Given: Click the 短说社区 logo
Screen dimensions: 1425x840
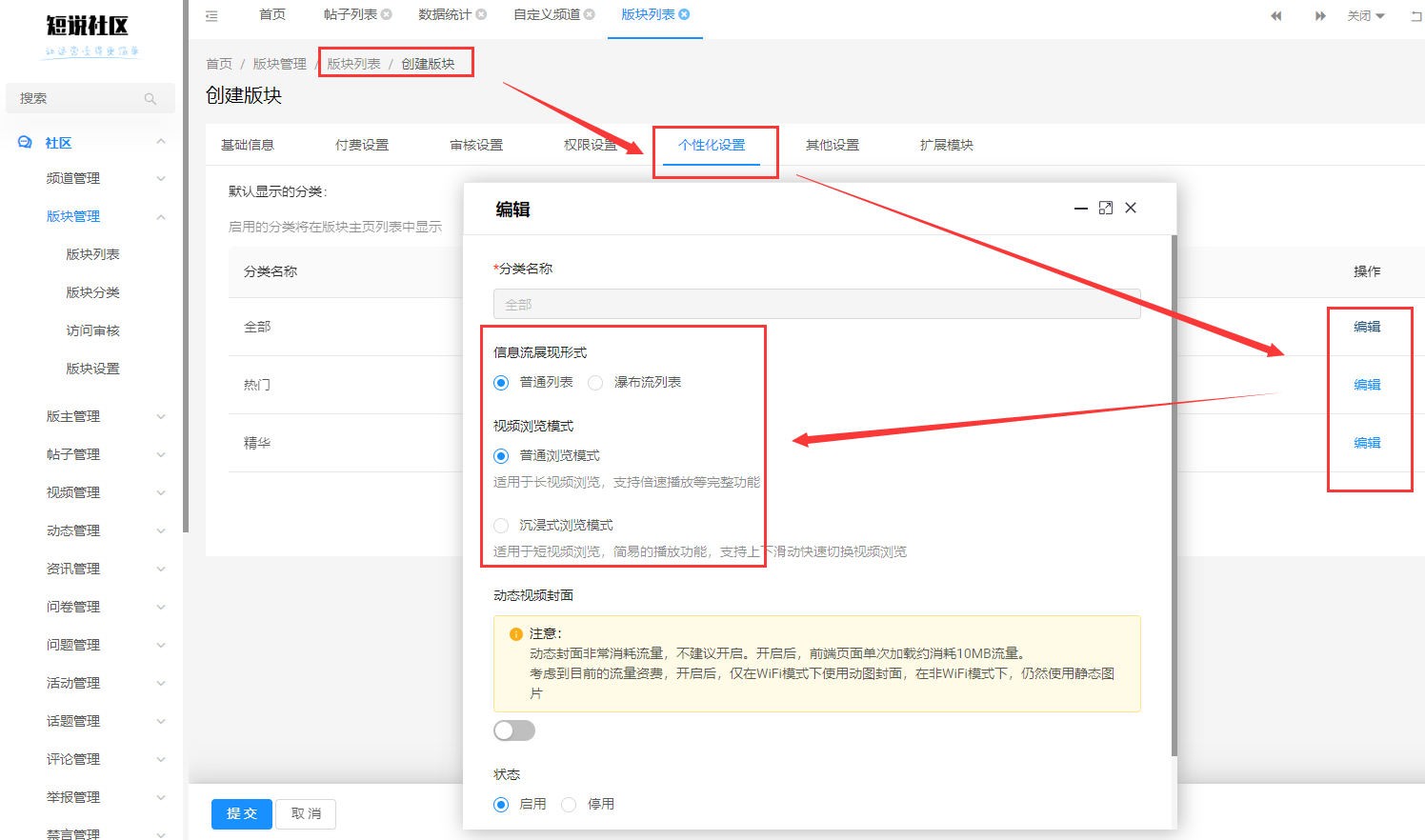Looking at the screenshot, I should (89, 34).
